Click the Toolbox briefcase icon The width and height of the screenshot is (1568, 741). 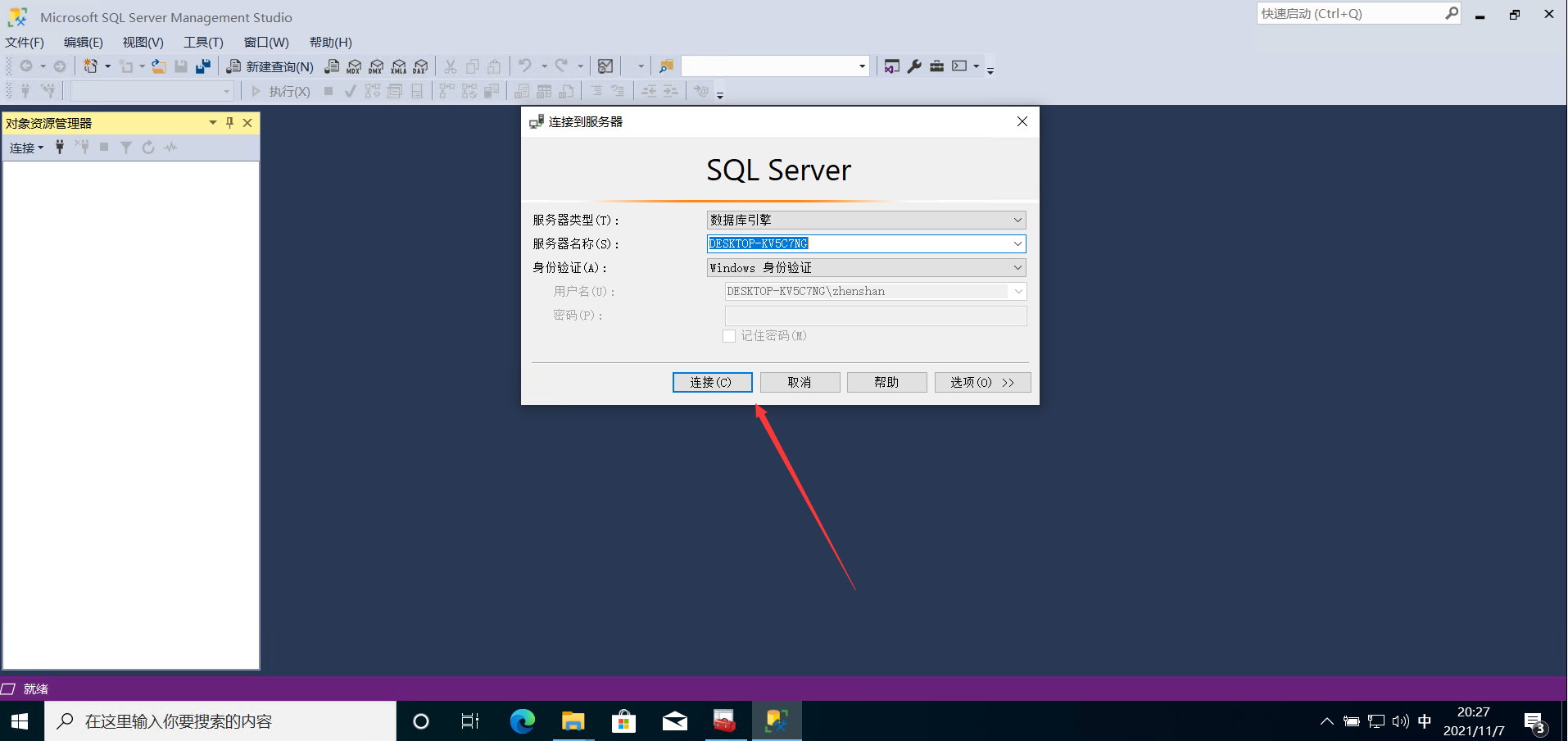tap(936, 66)
